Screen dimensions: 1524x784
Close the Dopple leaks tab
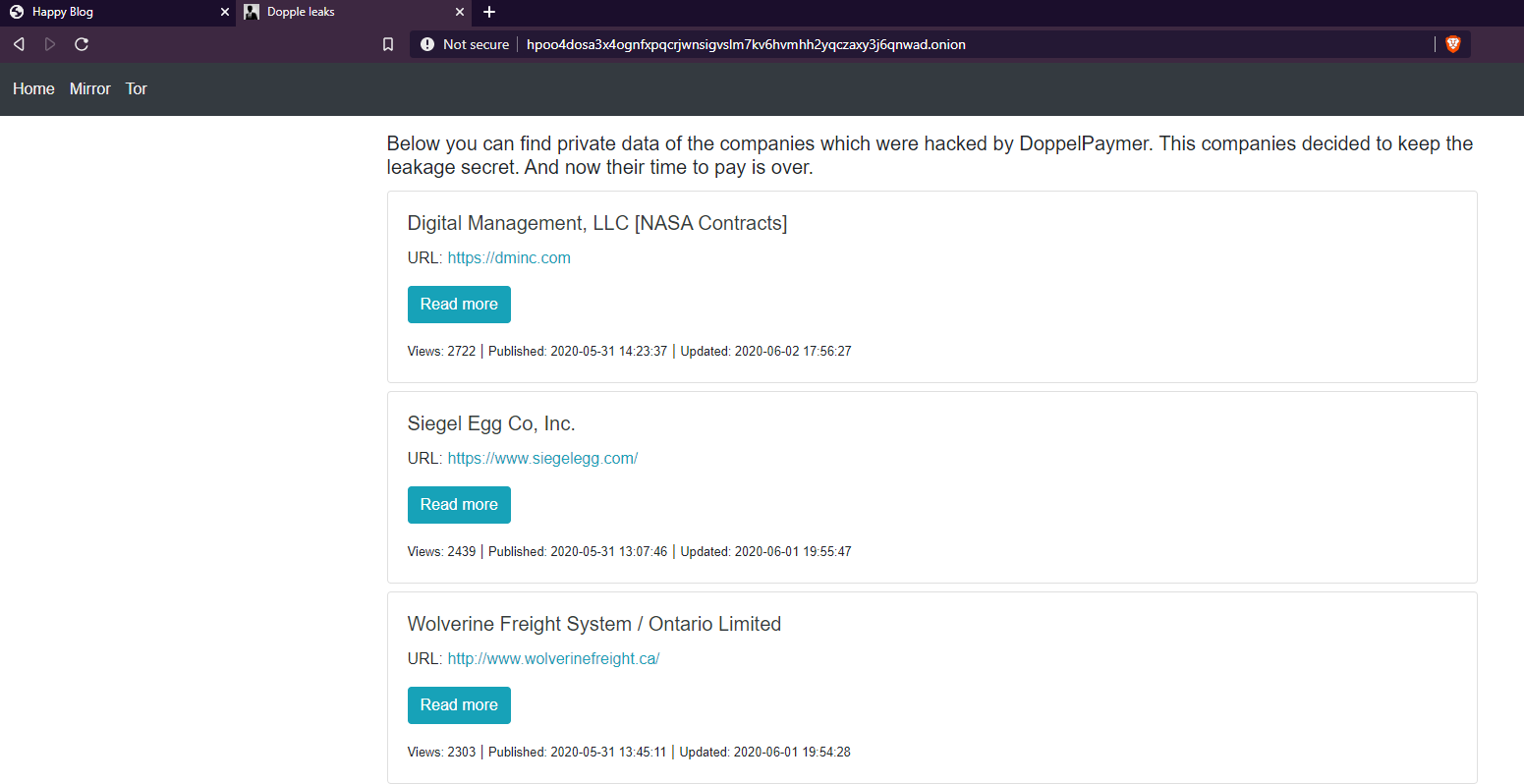pyautogui.click(x=461, y=12)
